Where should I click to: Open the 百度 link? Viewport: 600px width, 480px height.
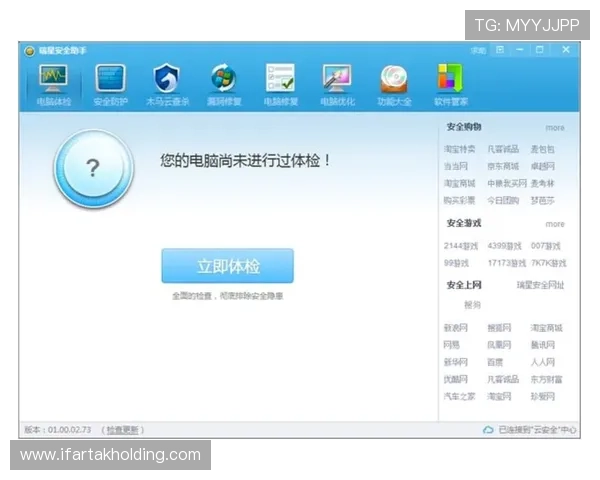[x=495, y=362]
